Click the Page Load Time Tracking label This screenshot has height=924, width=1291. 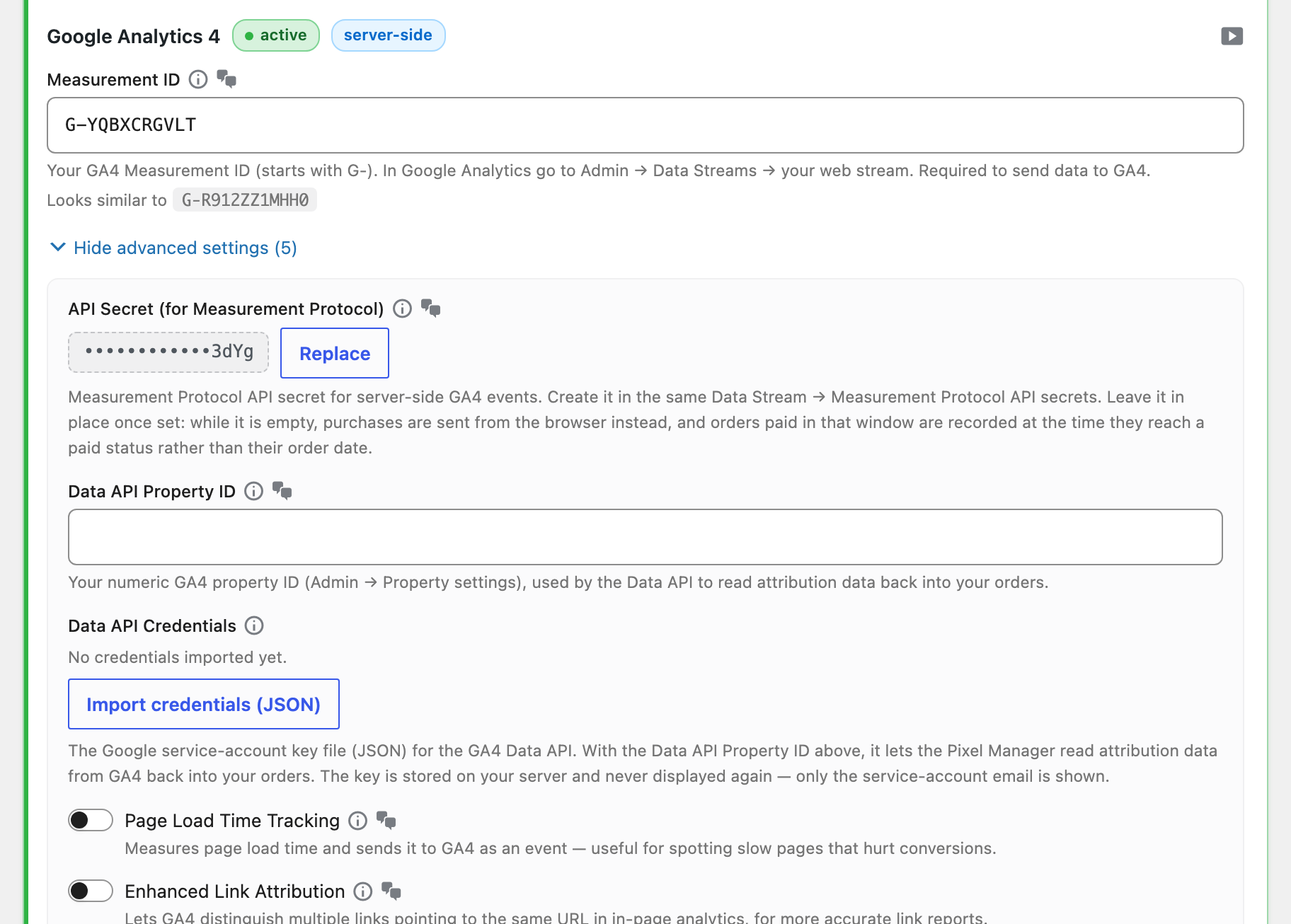coord(232,821)
